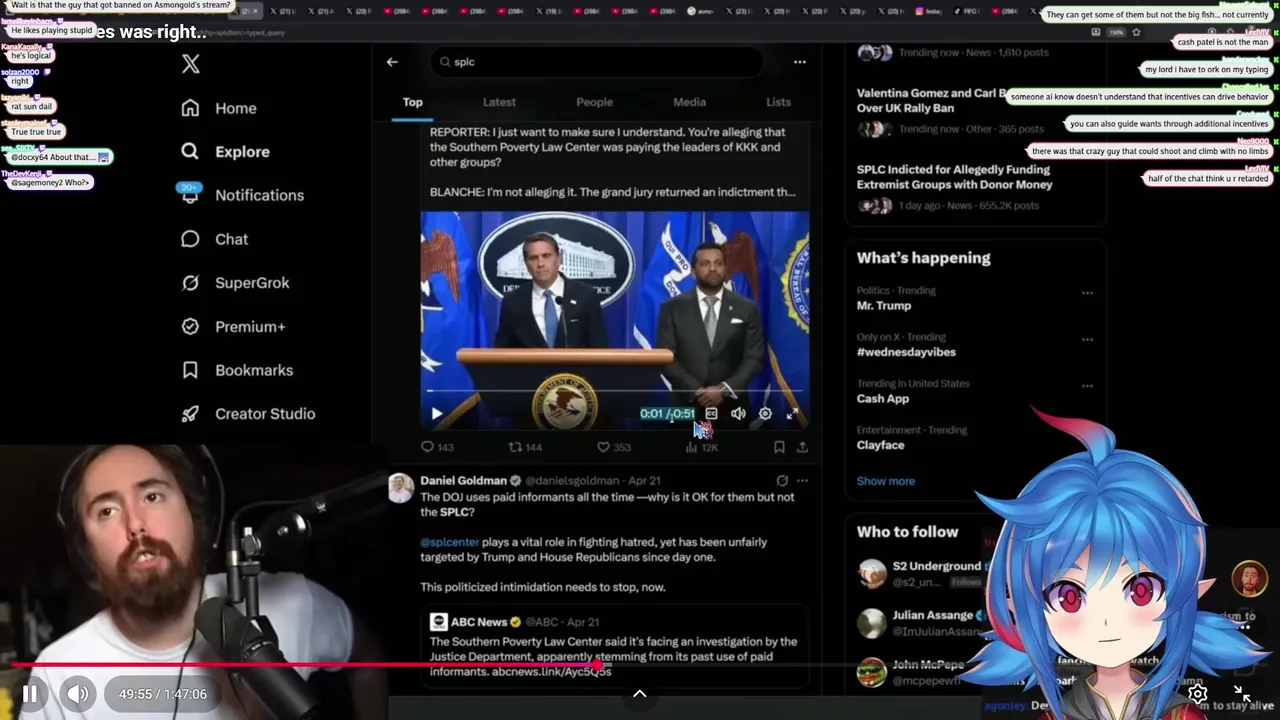Click the Bookmarks ribbon icon in sidebar
1280x720 pixels.
click(x=190, y=370)
